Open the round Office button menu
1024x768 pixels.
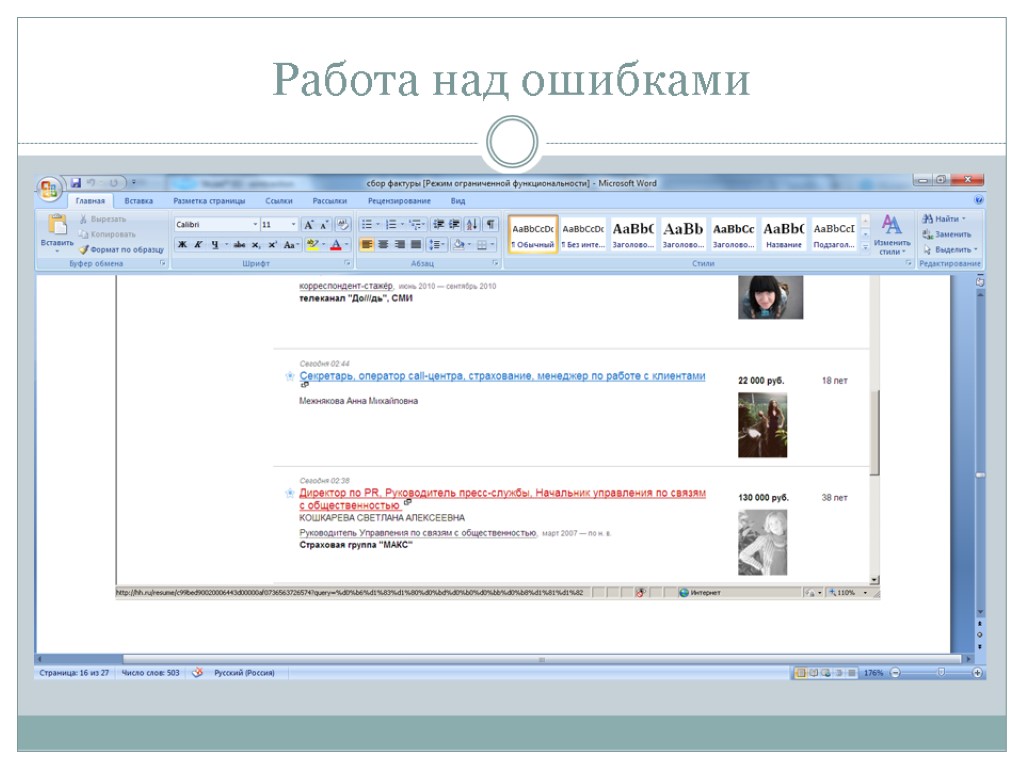point(49,189)
